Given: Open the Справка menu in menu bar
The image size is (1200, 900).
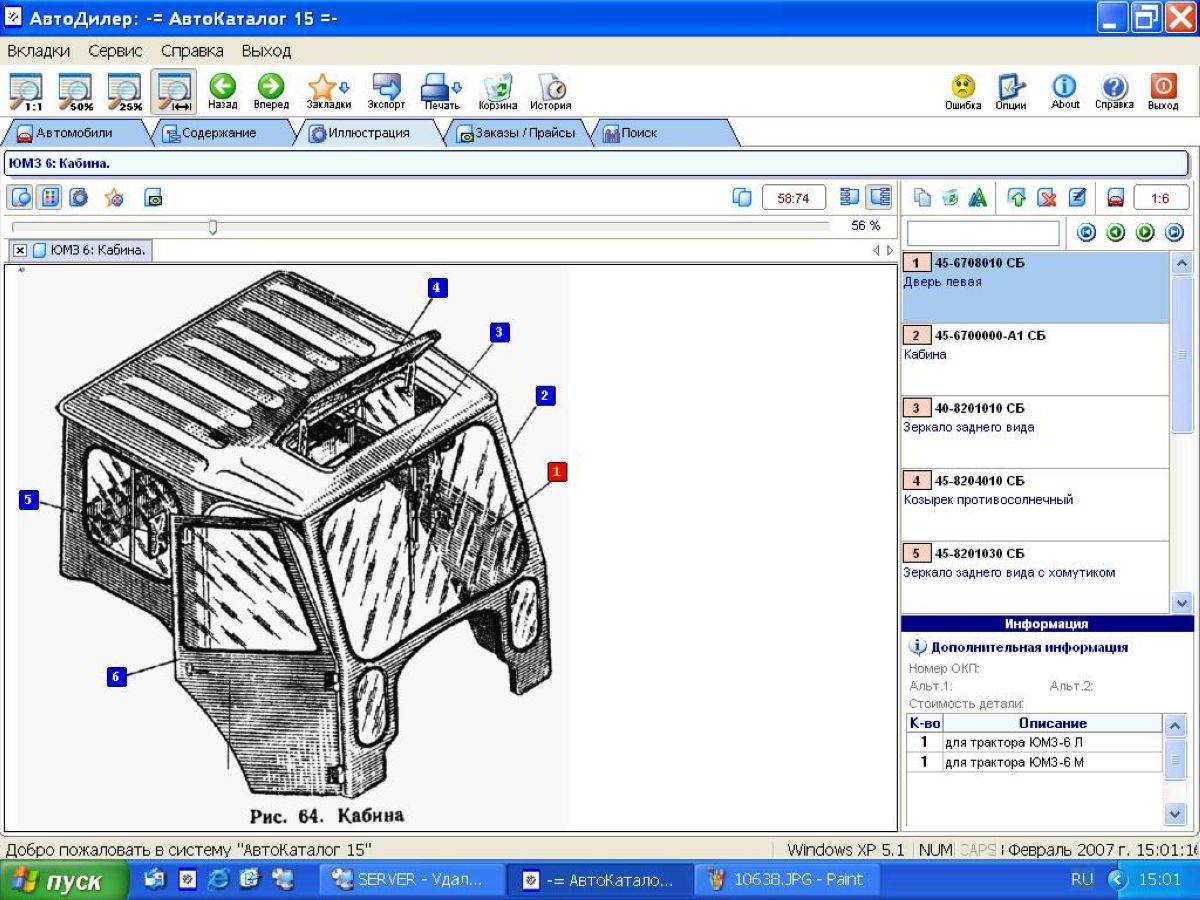Looking at the screenshot, I should (192, 50).
